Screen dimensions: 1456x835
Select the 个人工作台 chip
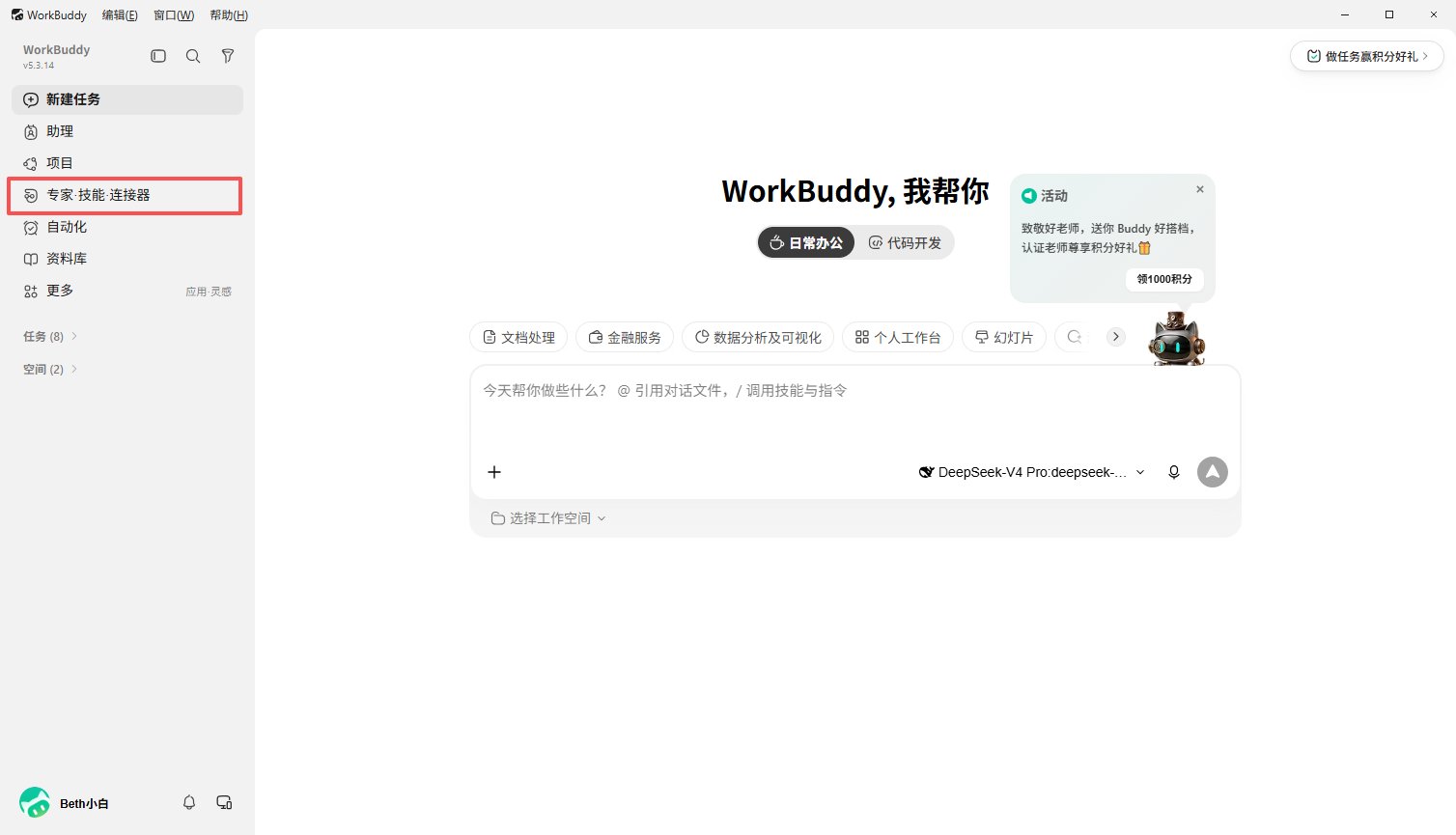click(x=898, y=337)
